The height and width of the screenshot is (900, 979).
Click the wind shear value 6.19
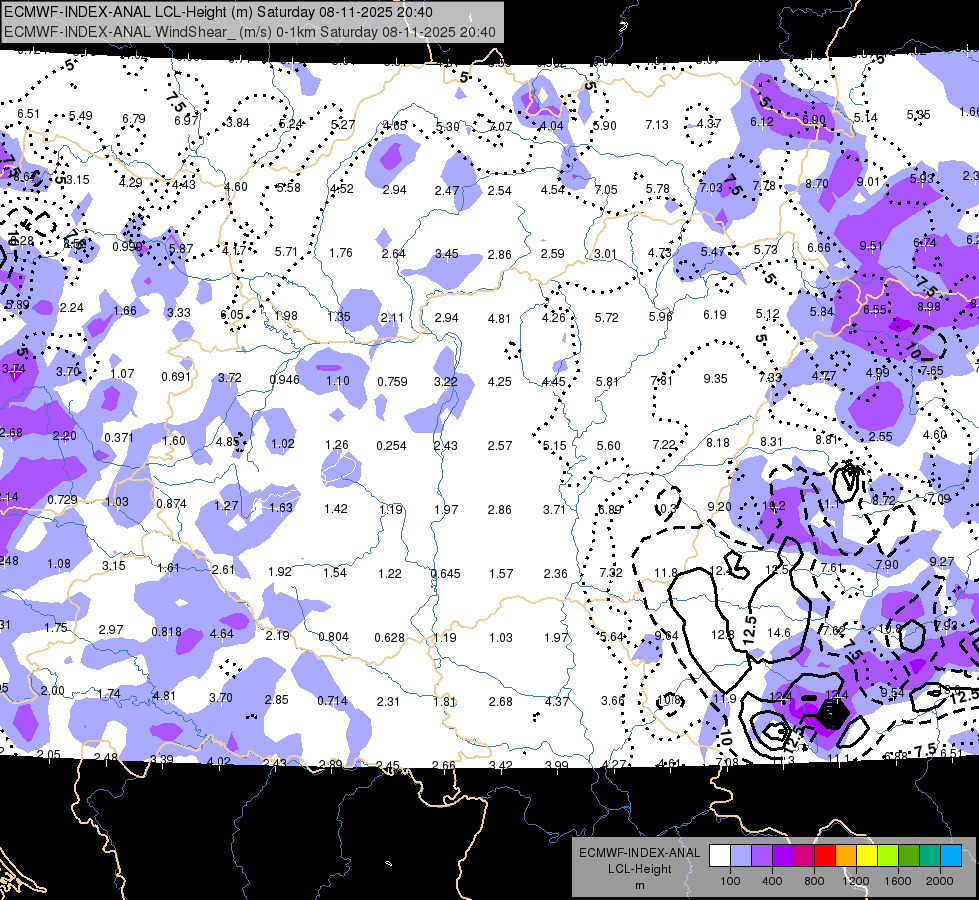(x=714, y=315)
